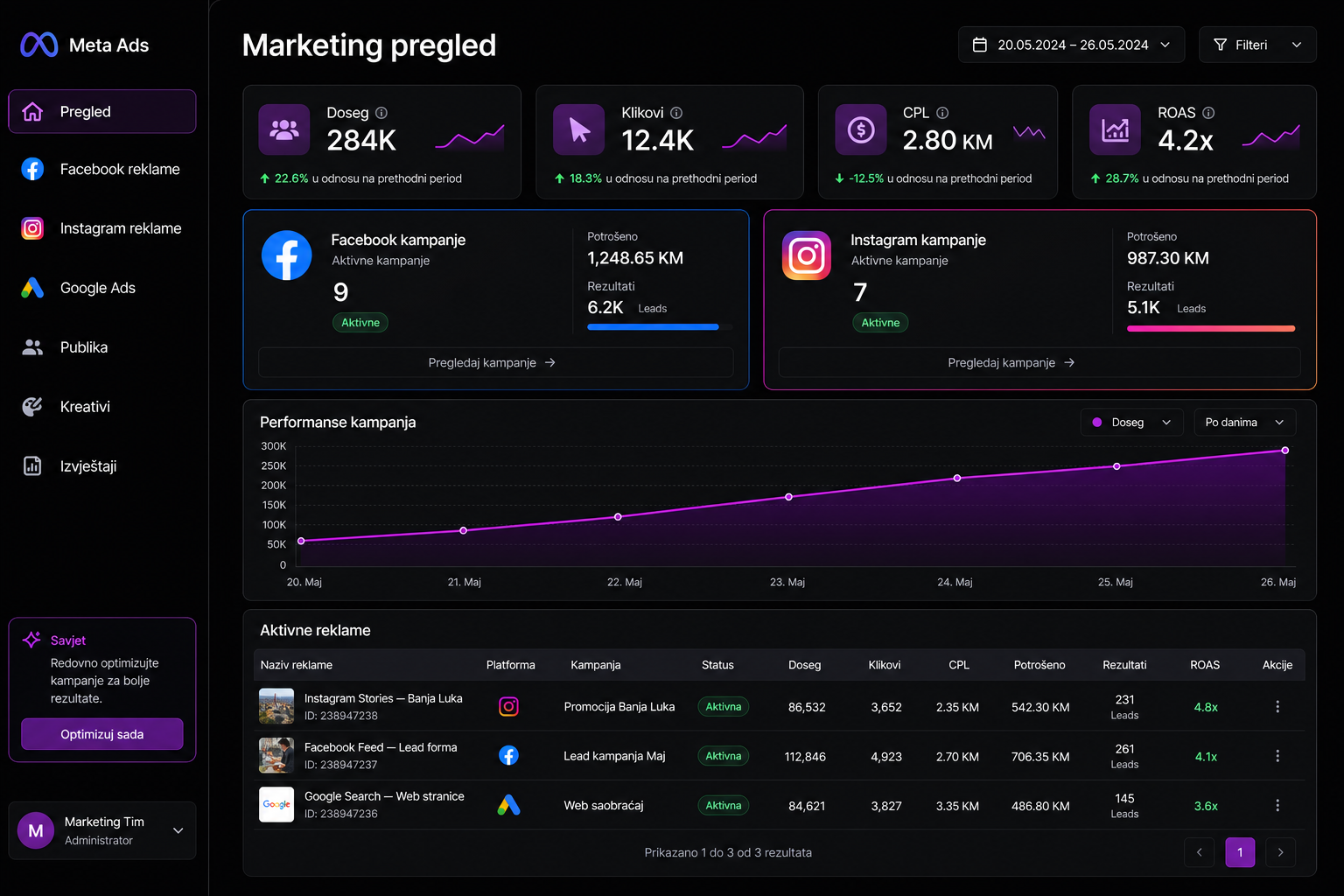The image size is (1344, 896).
Task: Click the large Facebook kampanje logo
Action: point(287,255)
